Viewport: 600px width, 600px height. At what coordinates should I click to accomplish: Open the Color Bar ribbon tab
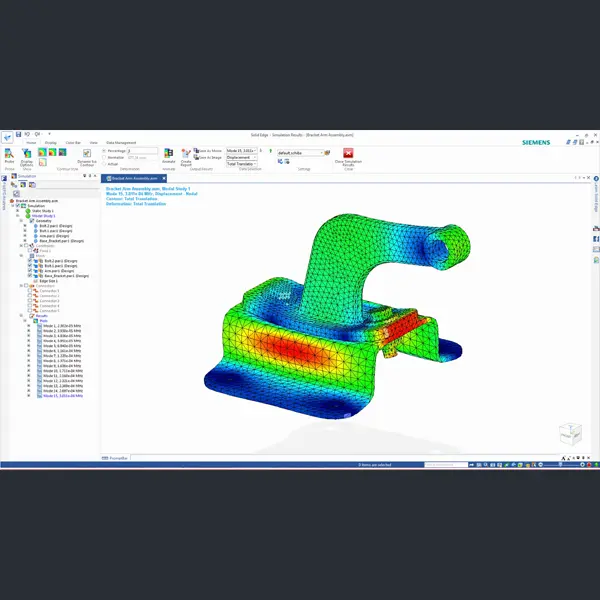click(73, 143)
